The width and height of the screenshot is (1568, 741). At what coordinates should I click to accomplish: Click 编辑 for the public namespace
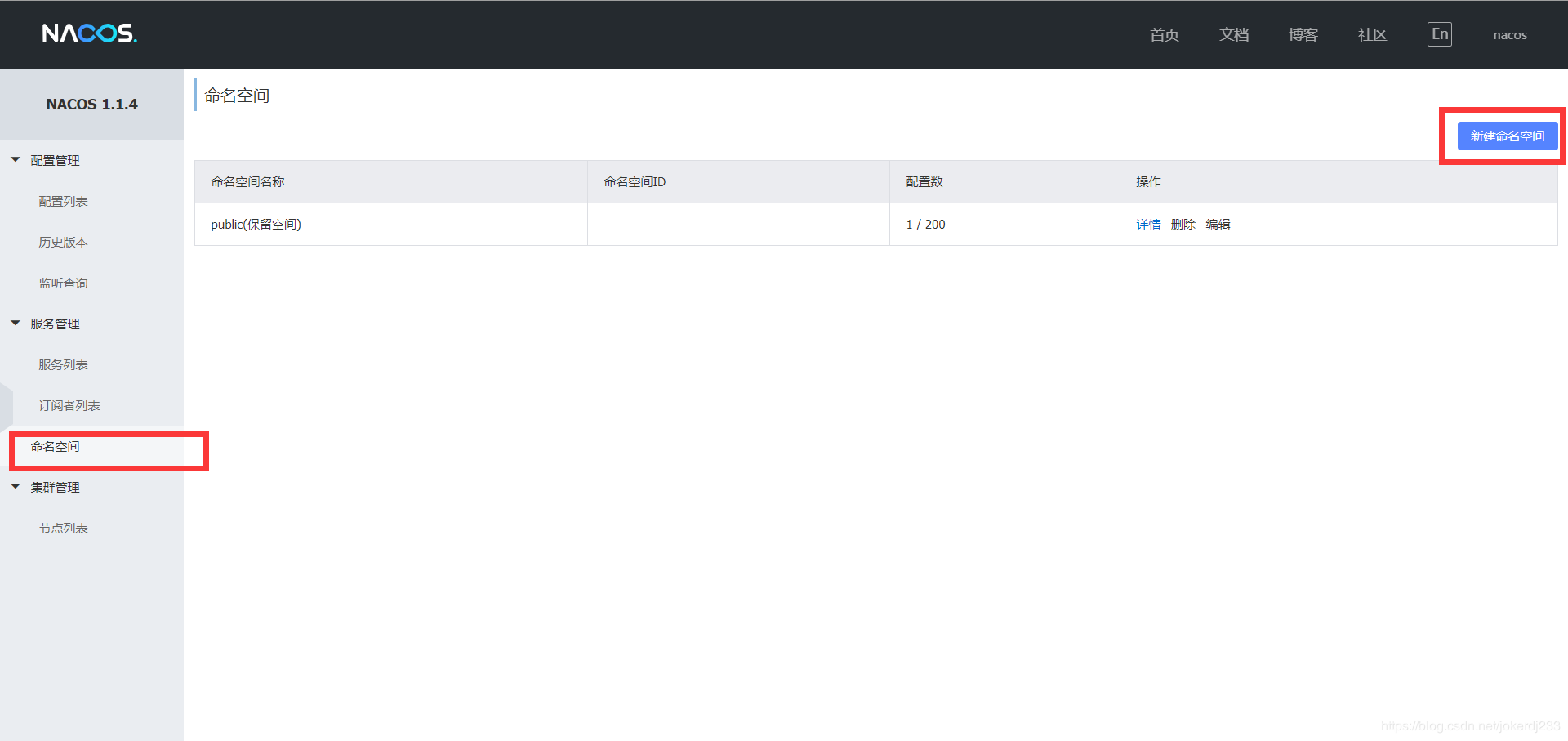1218,225
